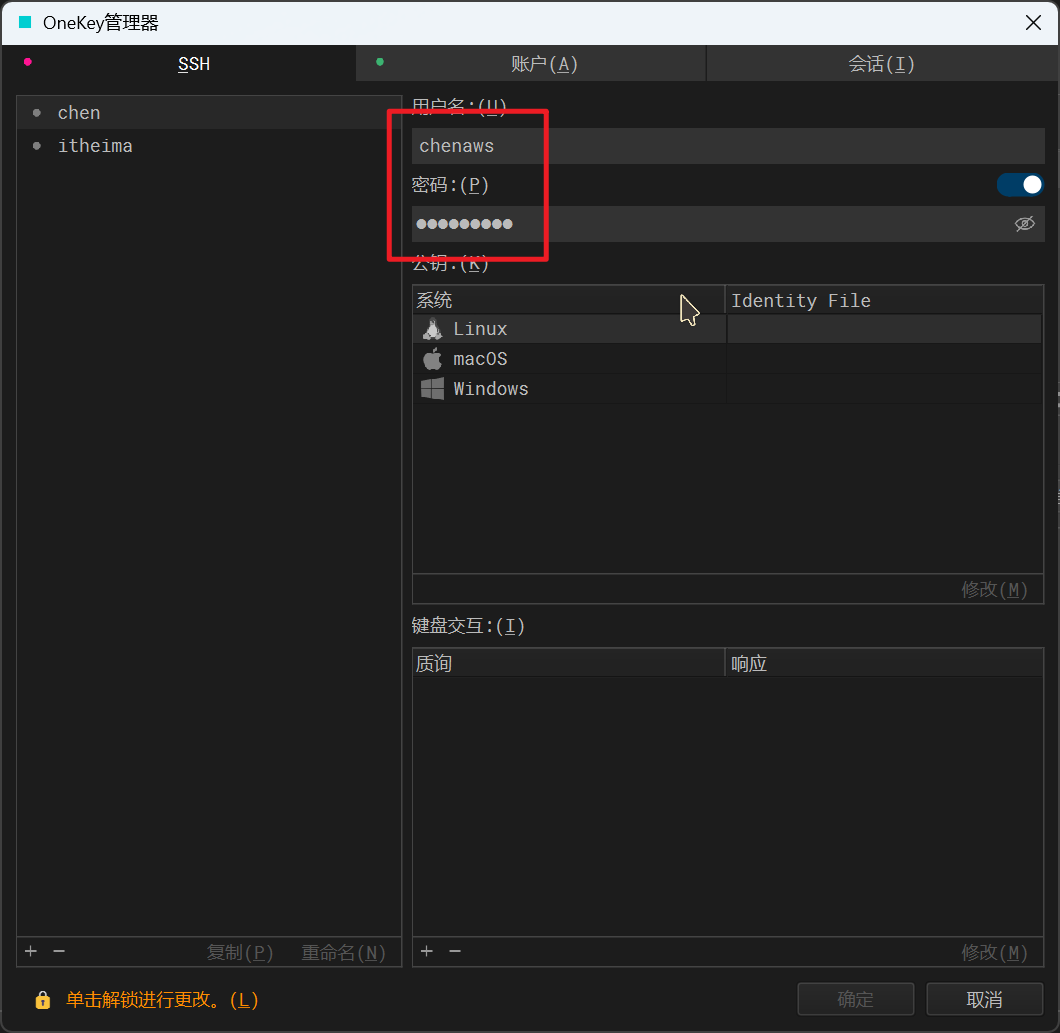Close the OneKey管理器 window
Screen dimensions: 1060x1033
[x=1033, y=23]
